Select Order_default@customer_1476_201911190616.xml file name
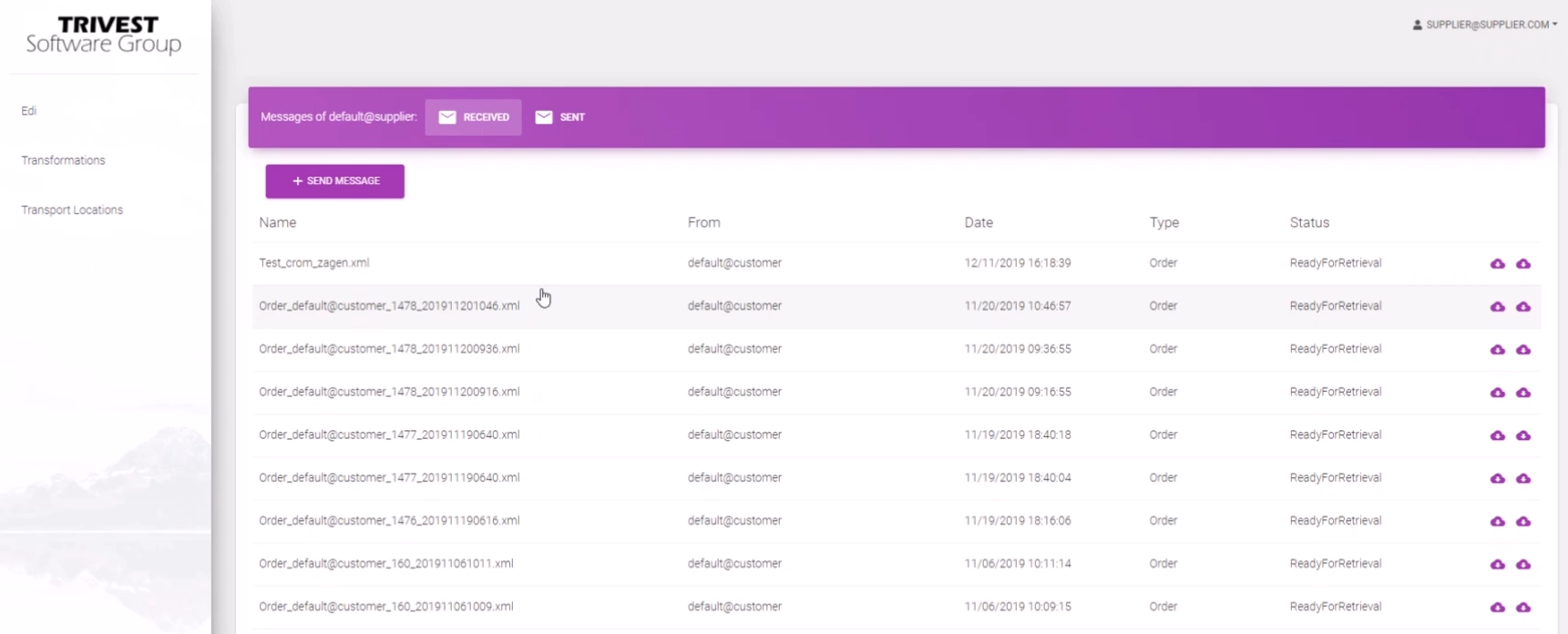Image resolution: width=1568 pixels, height=634 pixels. click(x=389, y=520)
